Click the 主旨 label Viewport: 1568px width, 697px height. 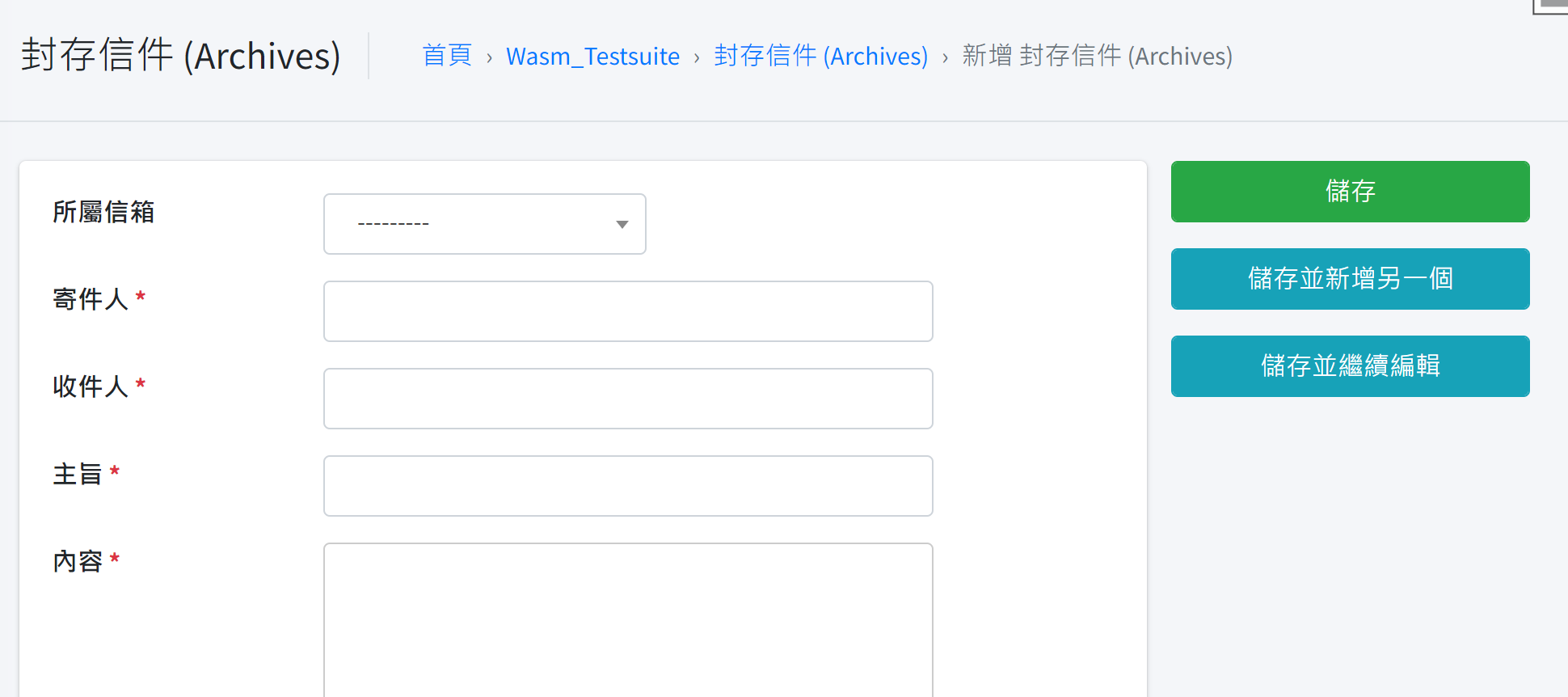coord(78,474)
